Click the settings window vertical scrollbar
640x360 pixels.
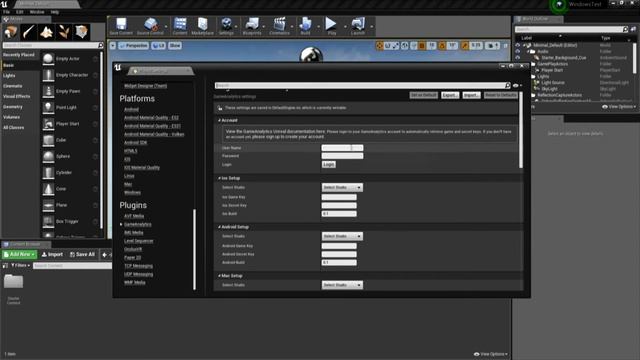(x=520, y=131)
